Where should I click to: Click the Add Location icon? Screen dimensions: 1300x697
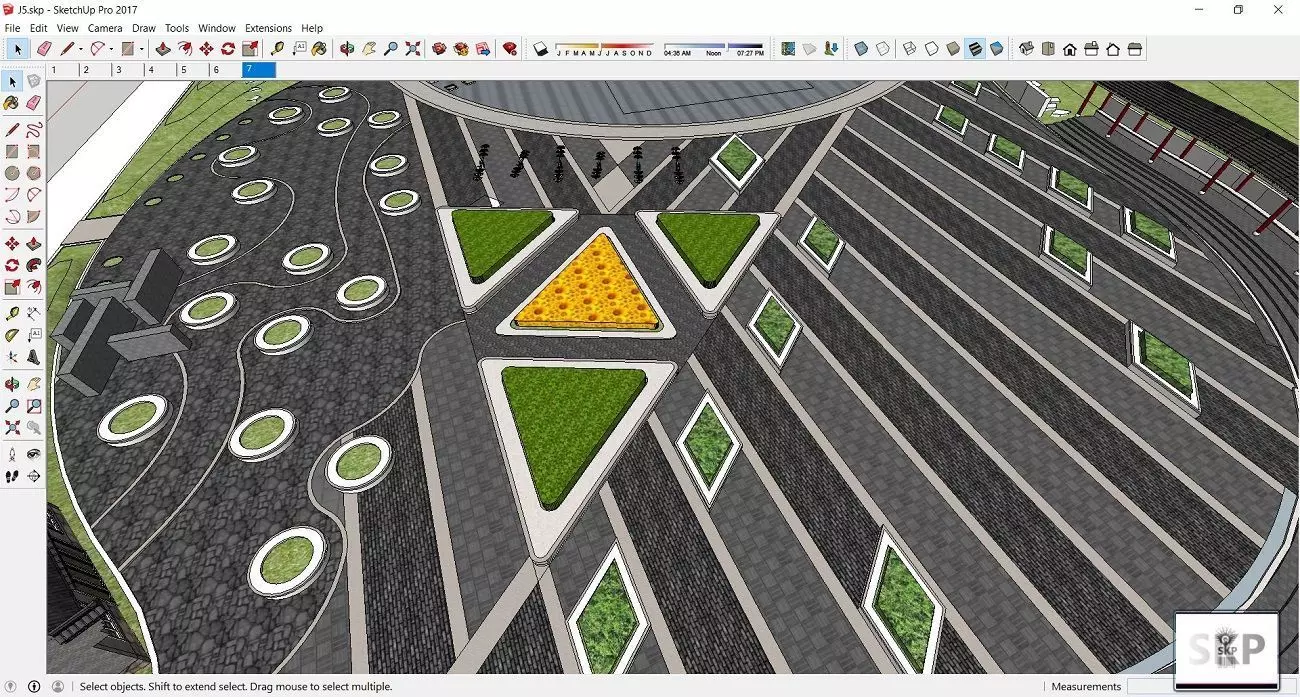788,49
